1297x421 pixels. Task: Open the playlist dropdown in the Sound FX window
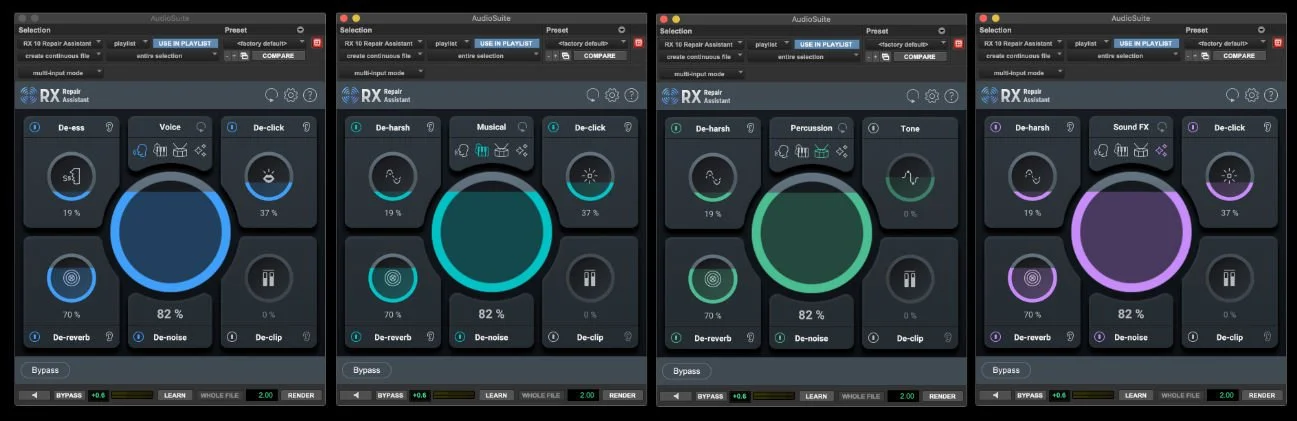(x=1088, y=43)
